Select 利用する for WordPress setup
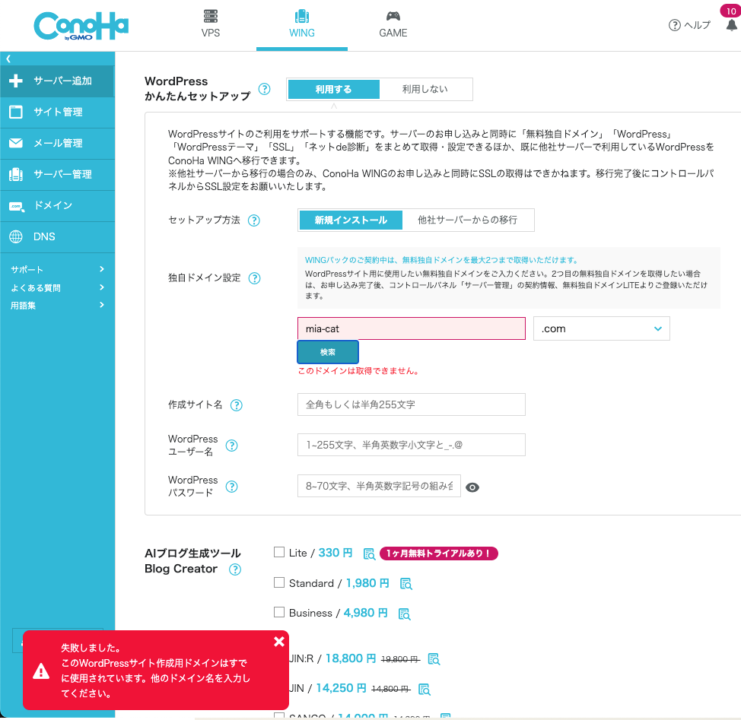The image size is (741, 720). coord(334,89)
